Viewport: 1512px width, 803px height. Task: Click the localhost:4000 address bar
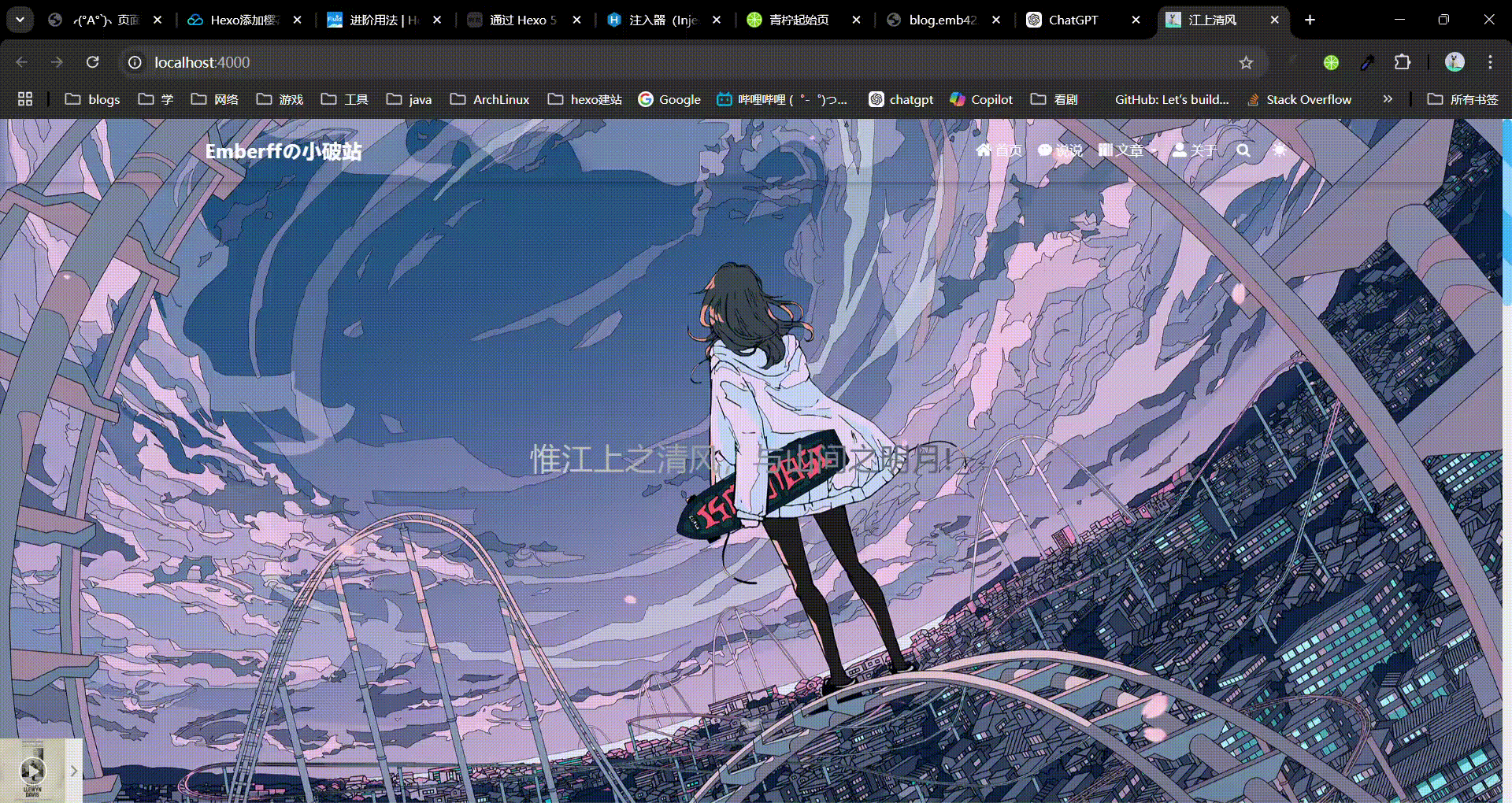(693, 62)
